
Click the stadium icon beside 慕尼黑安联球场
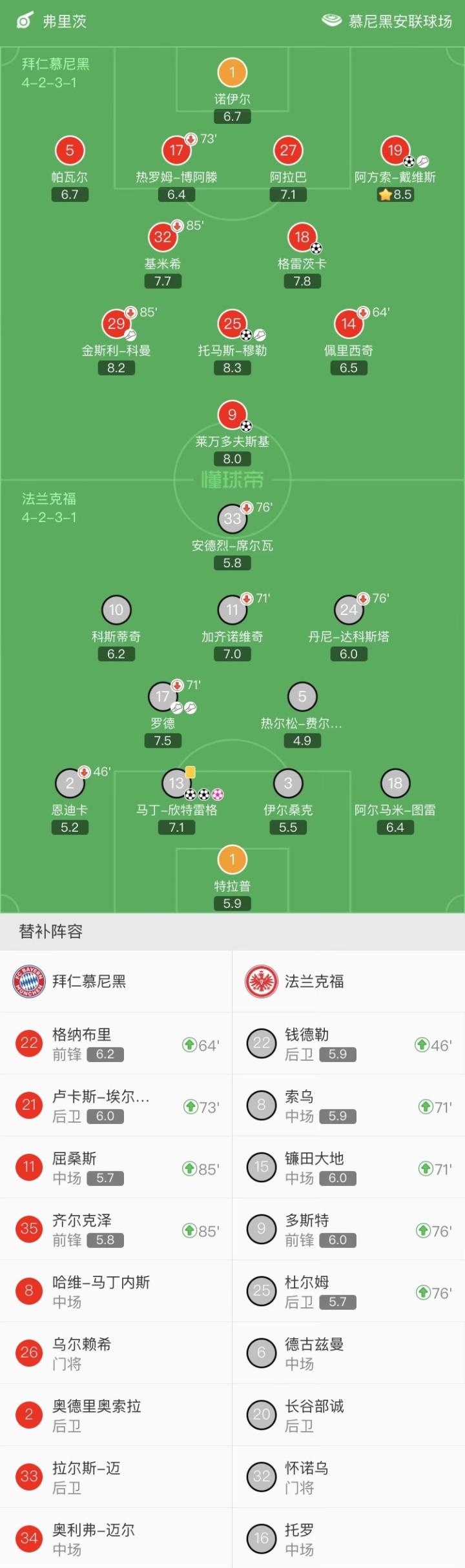(331, 21)
